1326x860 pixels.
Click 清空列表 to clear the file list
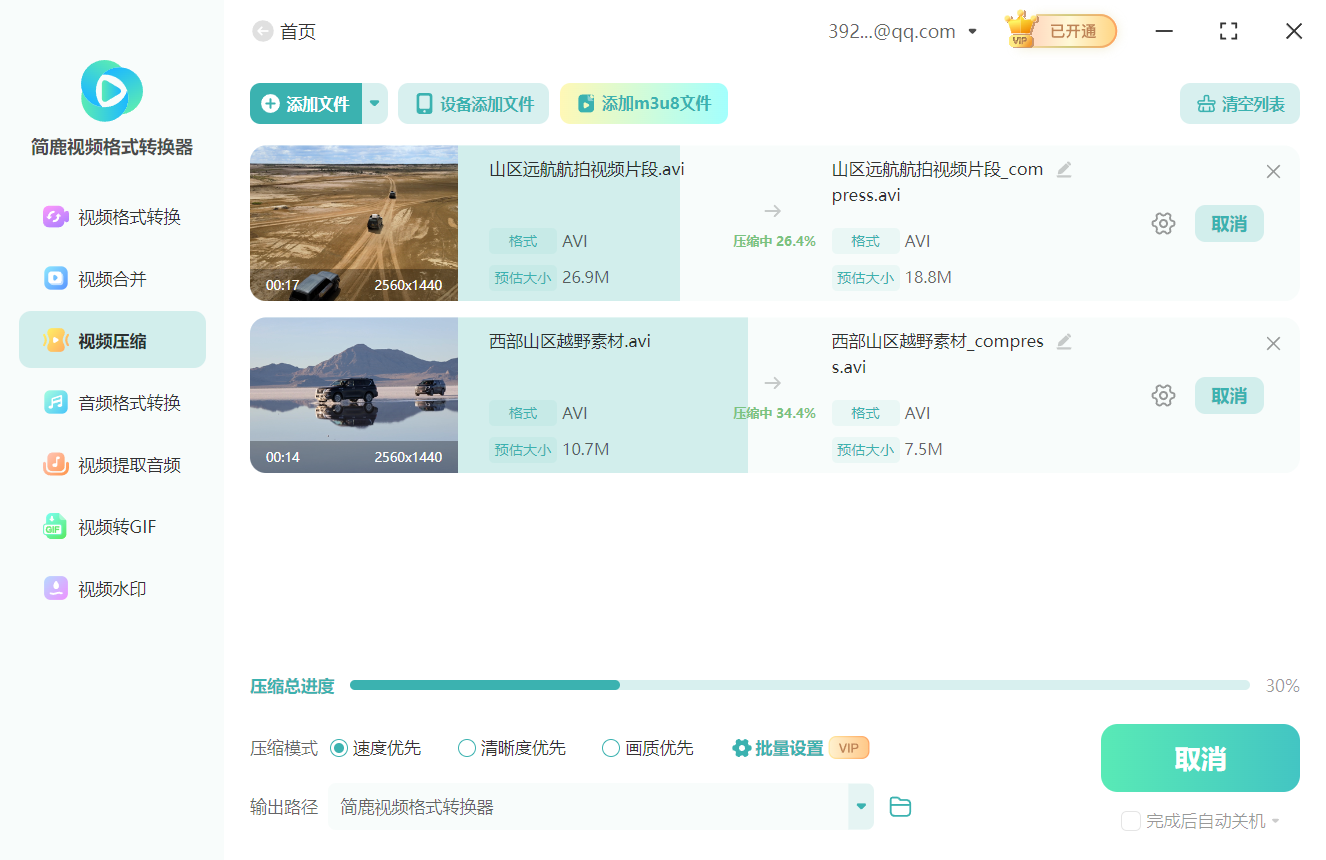[1239, 103]
